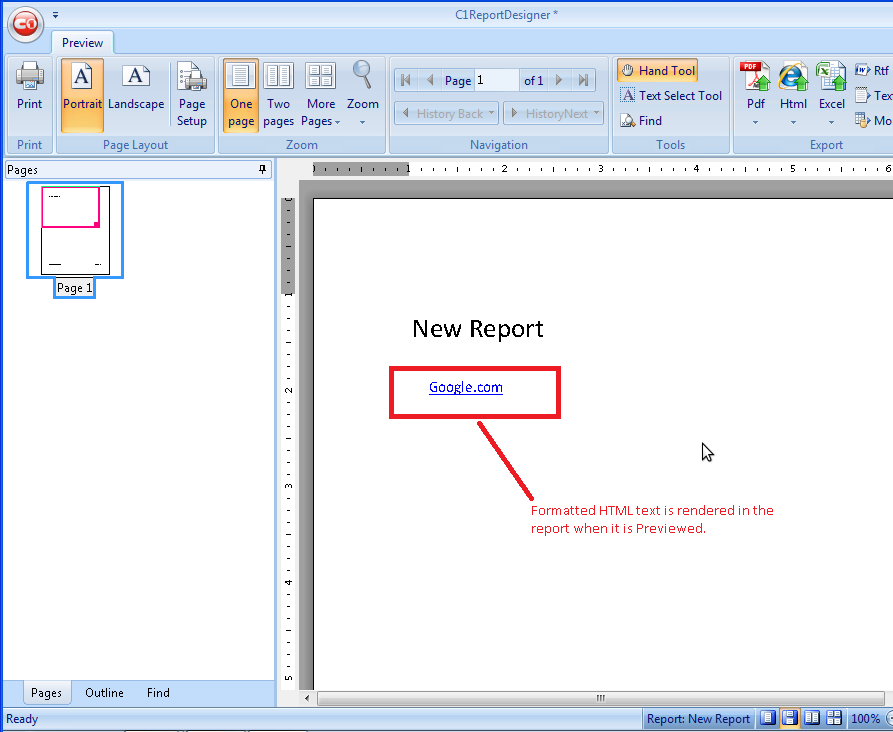Switch to continuous view in status bar

tap(789, 718)
